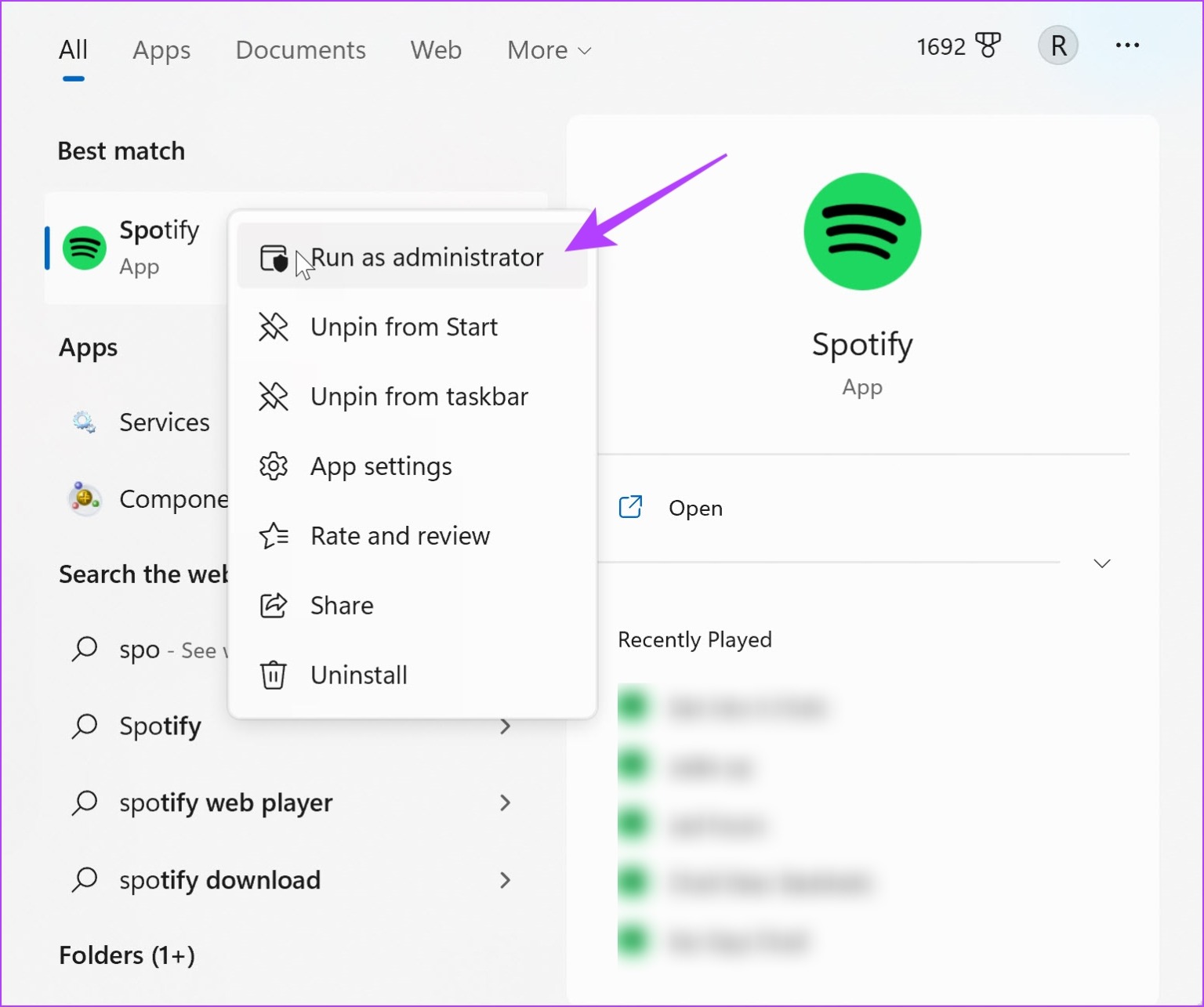1204x1007 pixels.
Task: Click the magnifier icon beside spotify web player
Action: (x=85, y=802)
